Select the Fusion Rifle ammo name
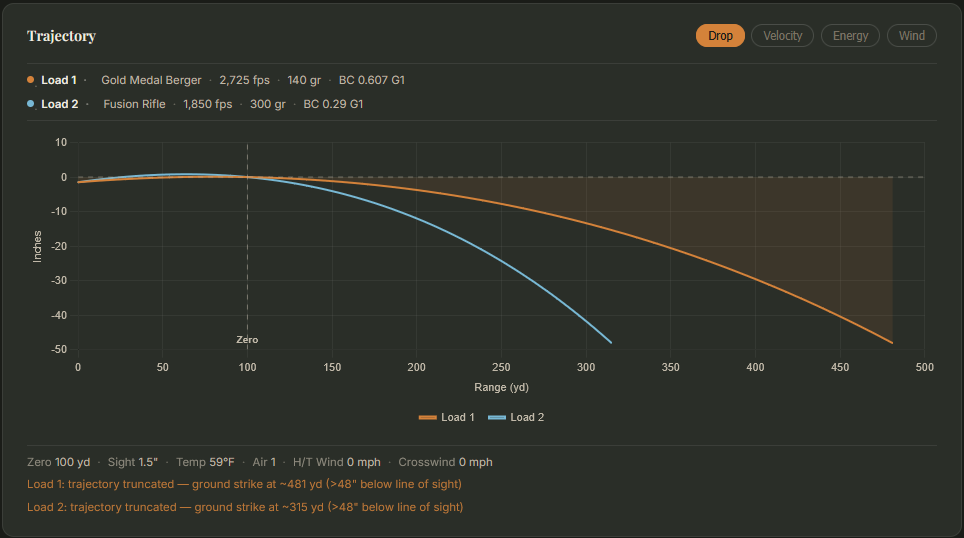Viewport: 964px width, 538px height. coord(134,105)
